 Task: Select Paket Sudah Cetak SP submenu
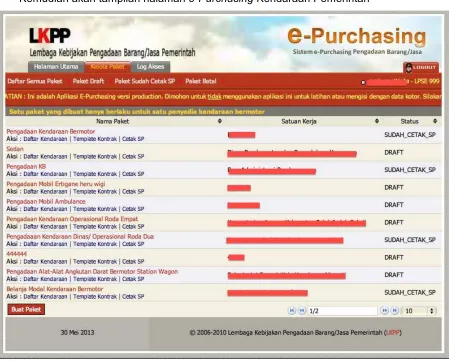coord(145,81)
